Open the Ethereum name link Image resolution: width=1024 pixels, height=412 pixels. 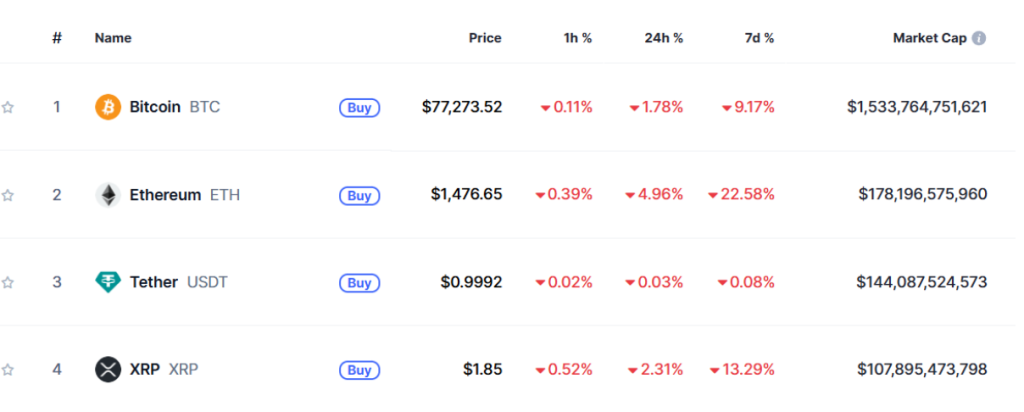coord(165,195)
